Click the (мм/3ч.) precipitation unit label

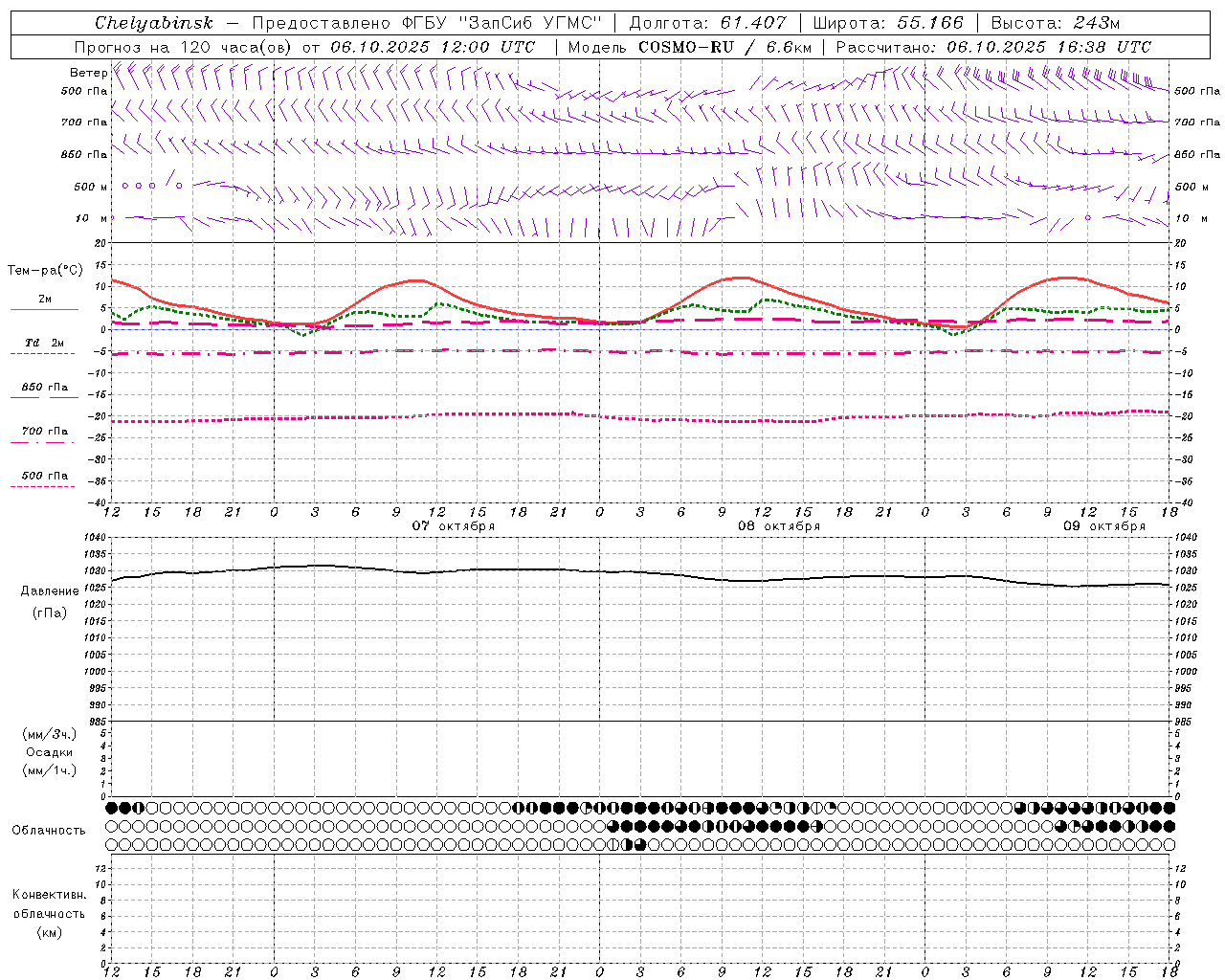point(50,735)
